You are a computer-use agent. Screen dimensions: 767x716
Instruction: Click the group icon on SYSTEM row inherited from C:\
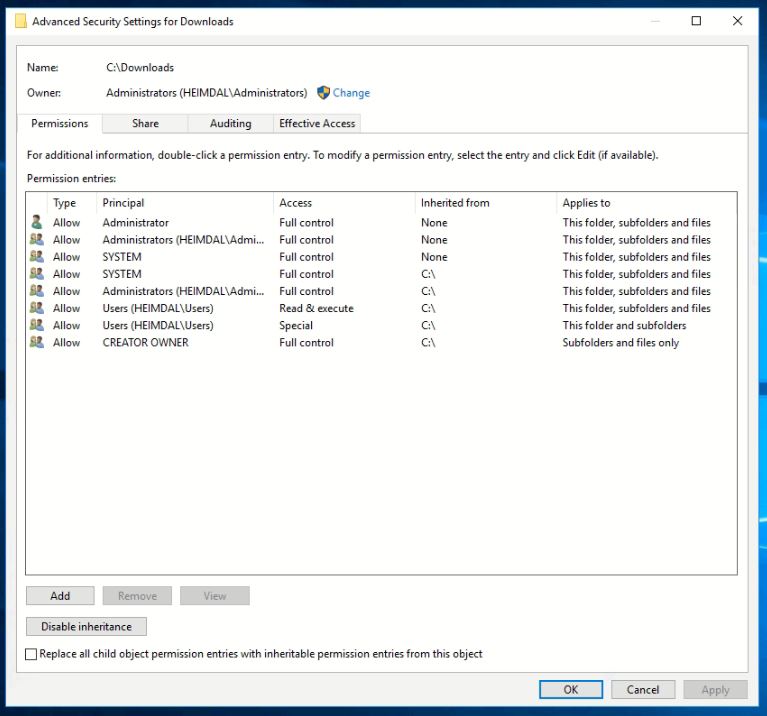click(37, 273)
